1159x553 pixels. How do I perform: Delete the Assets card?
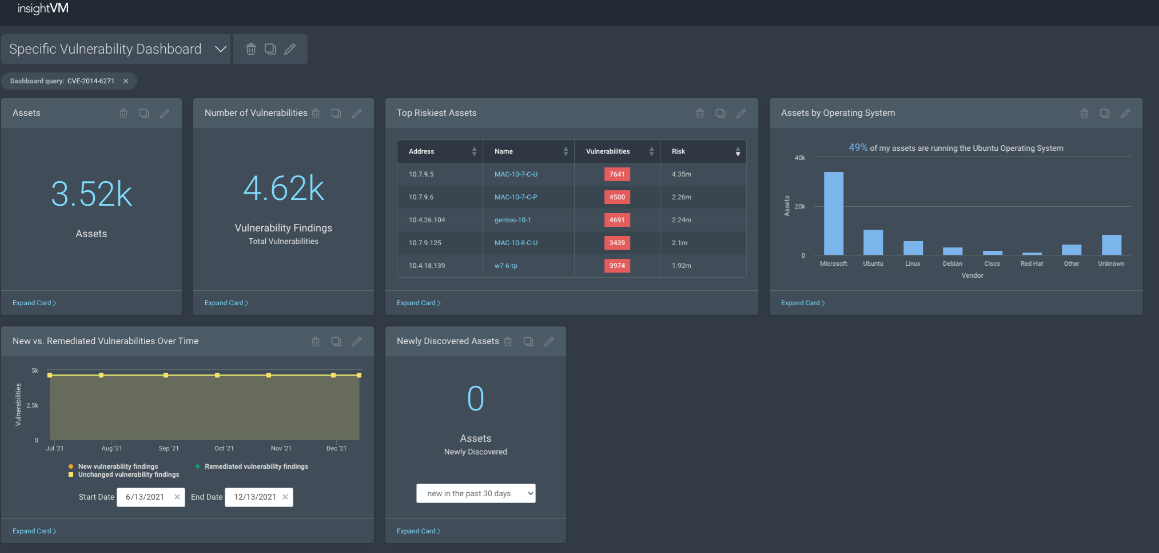pyautogui.click(x=124, y=113)
